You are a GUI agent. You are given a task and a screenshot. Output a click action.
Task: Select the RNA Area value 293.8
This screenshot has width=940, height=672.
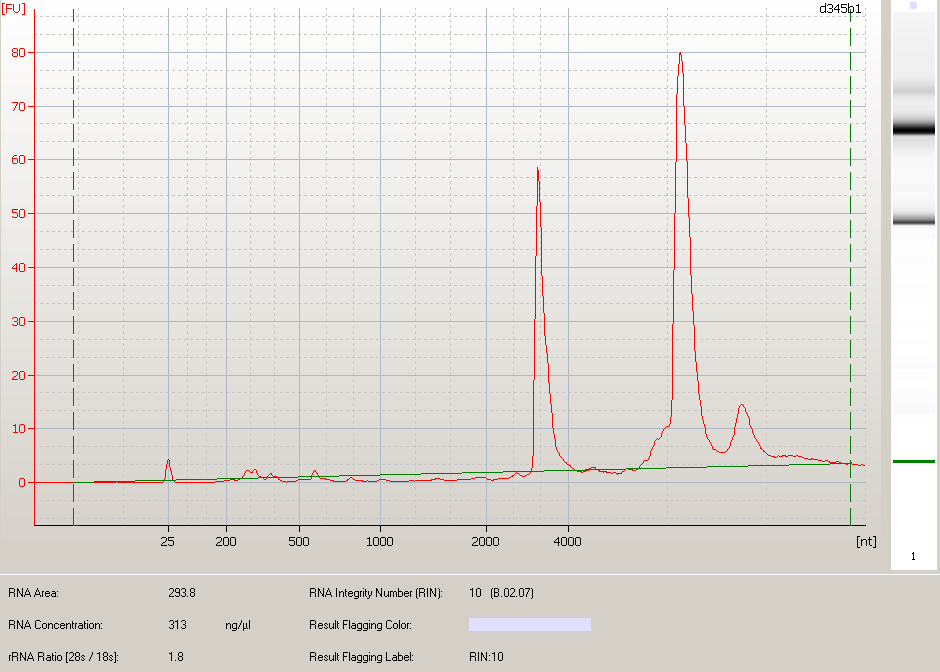click(x=181, y=593)
